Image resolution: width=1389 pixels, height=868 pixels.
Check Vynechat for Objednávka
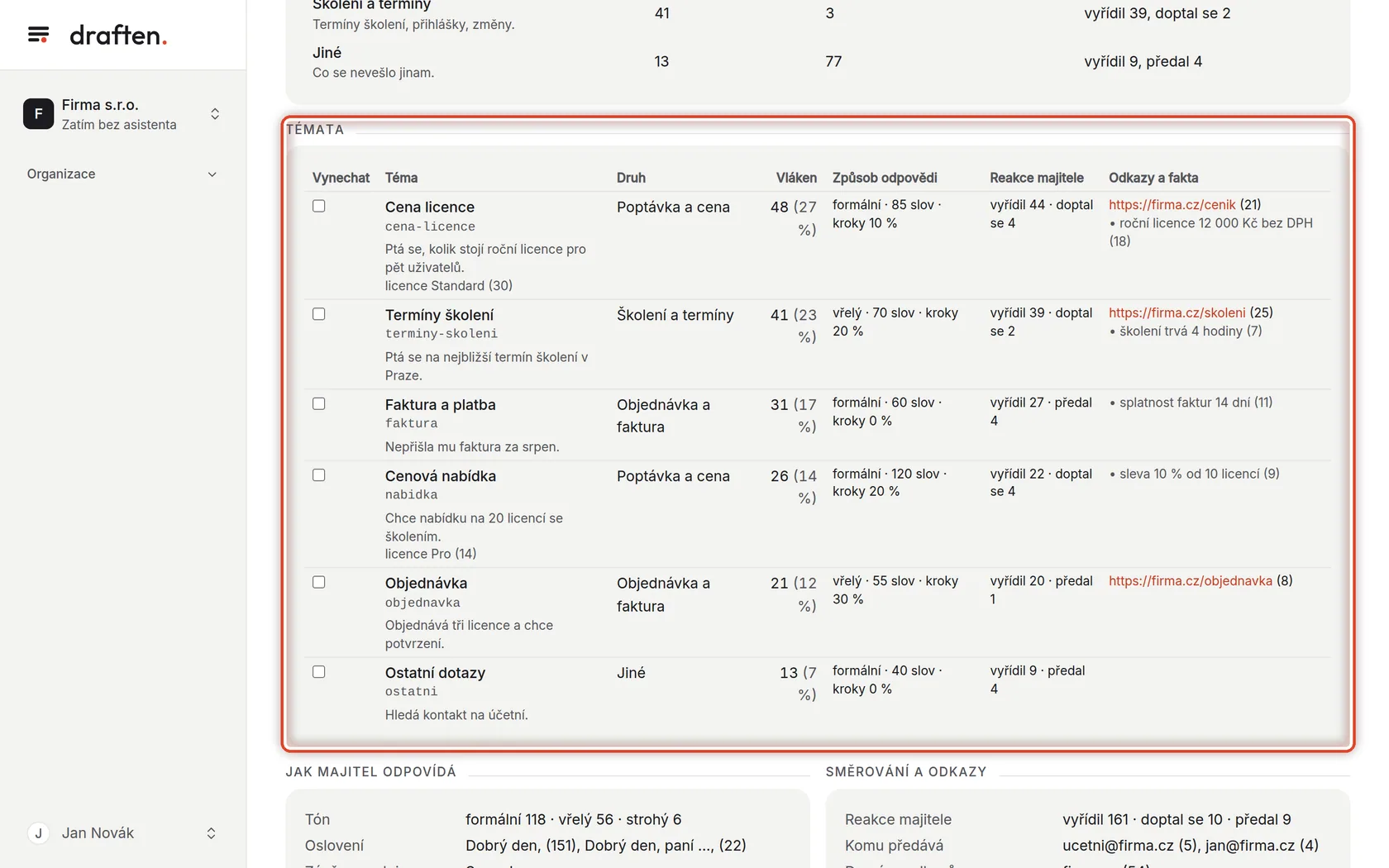(x=319, y=583)
